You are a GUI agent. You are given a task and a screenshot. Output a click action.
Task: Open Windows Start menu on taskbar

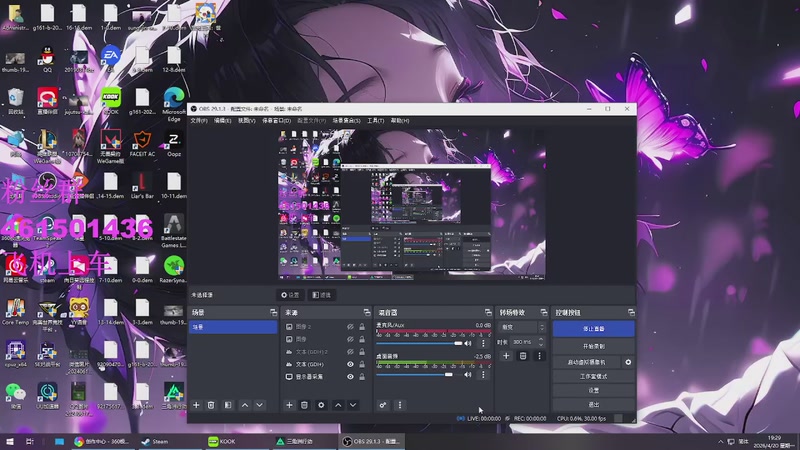pyautogui.click(x=10, y=441)
